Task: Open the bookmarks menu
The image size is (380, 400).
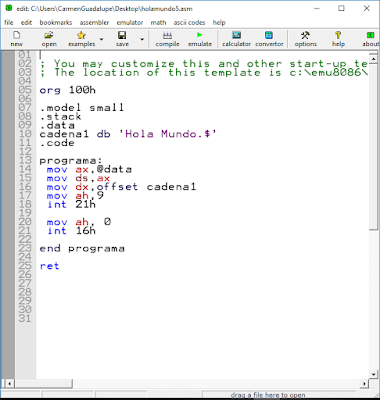Action: coord(56,22)
